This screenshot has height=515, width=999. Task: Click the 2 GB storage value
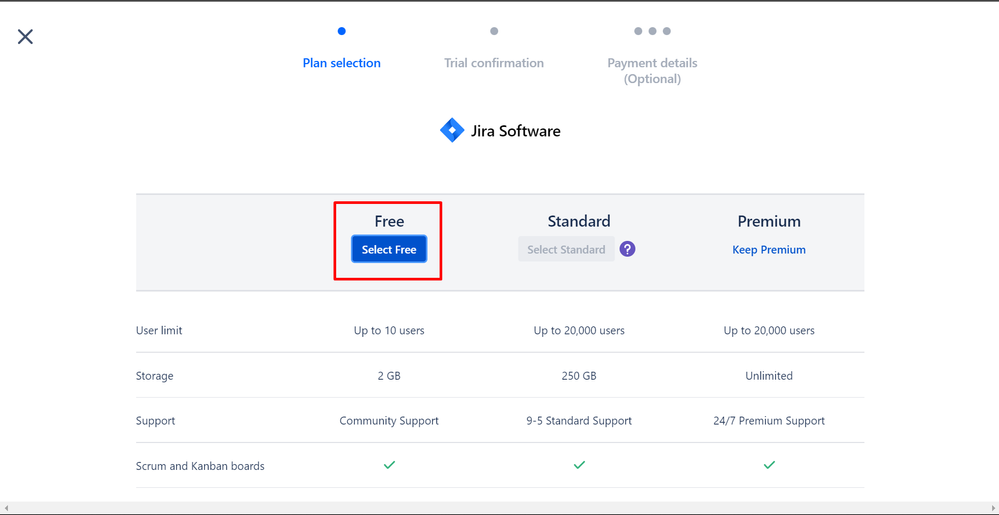click(x=389, y=376)
